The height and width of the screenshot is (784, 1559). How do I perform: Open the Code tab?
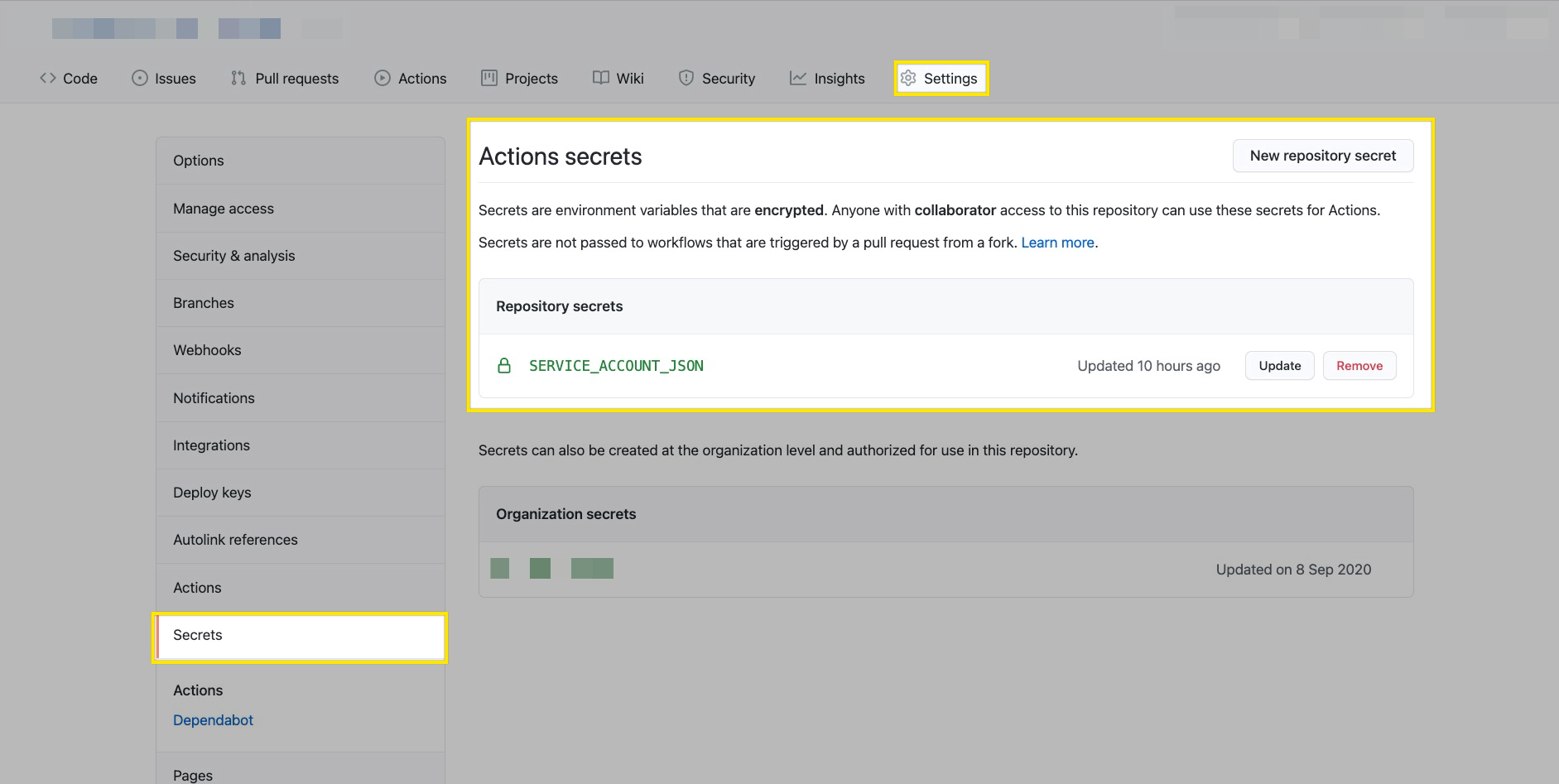pyautogui.click(x=69, y=78)
